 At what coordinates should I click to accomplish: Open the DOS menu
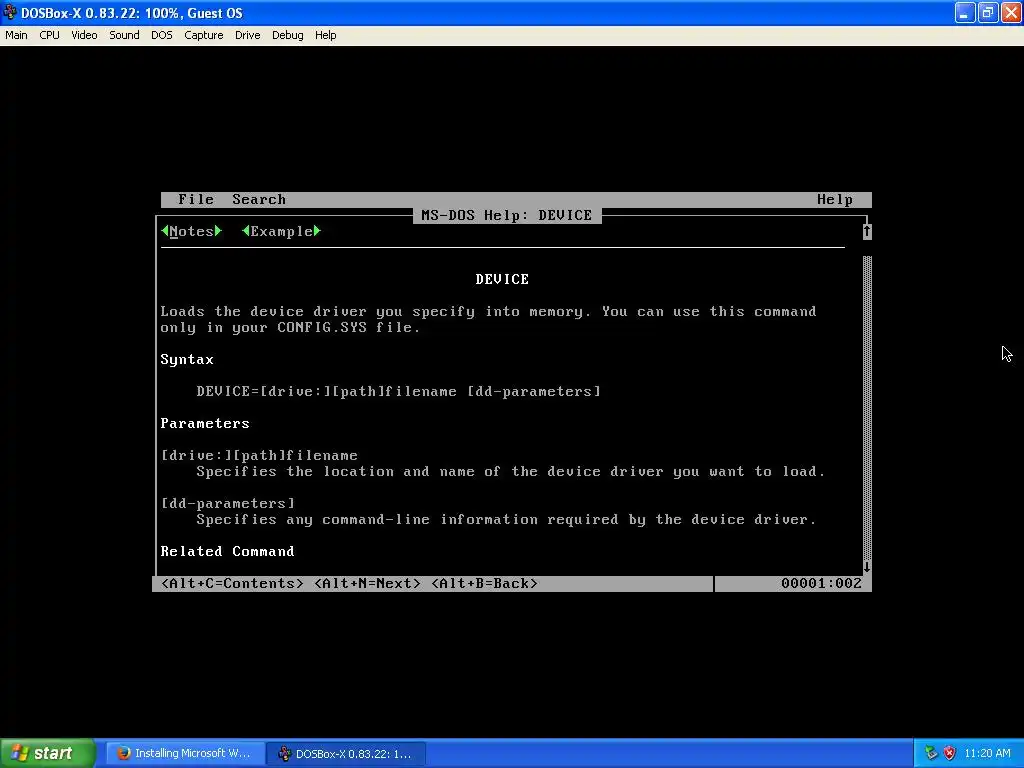click(x=161, y=35)
